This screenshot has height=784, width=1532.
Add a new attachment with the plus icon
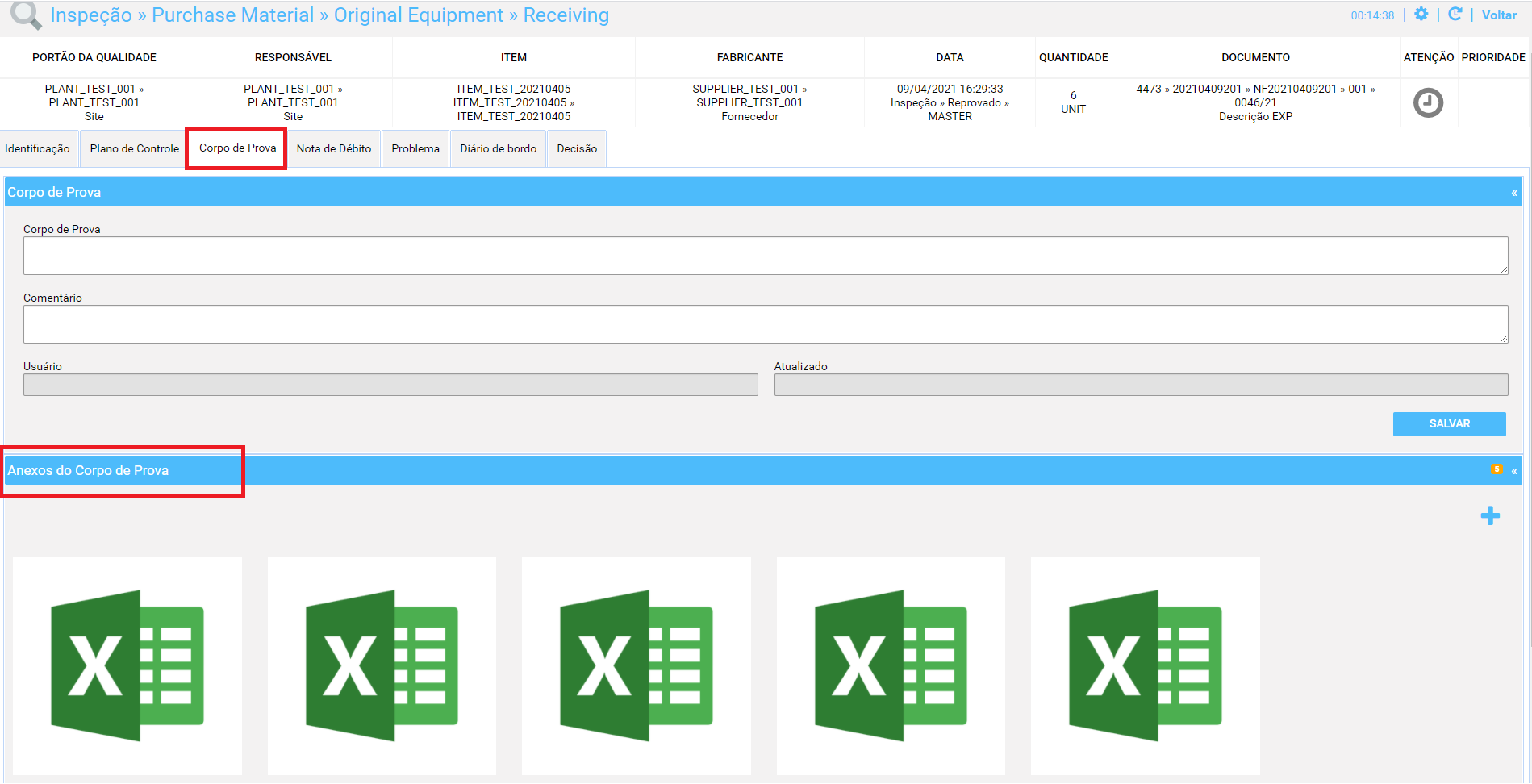click(1490, 515)
